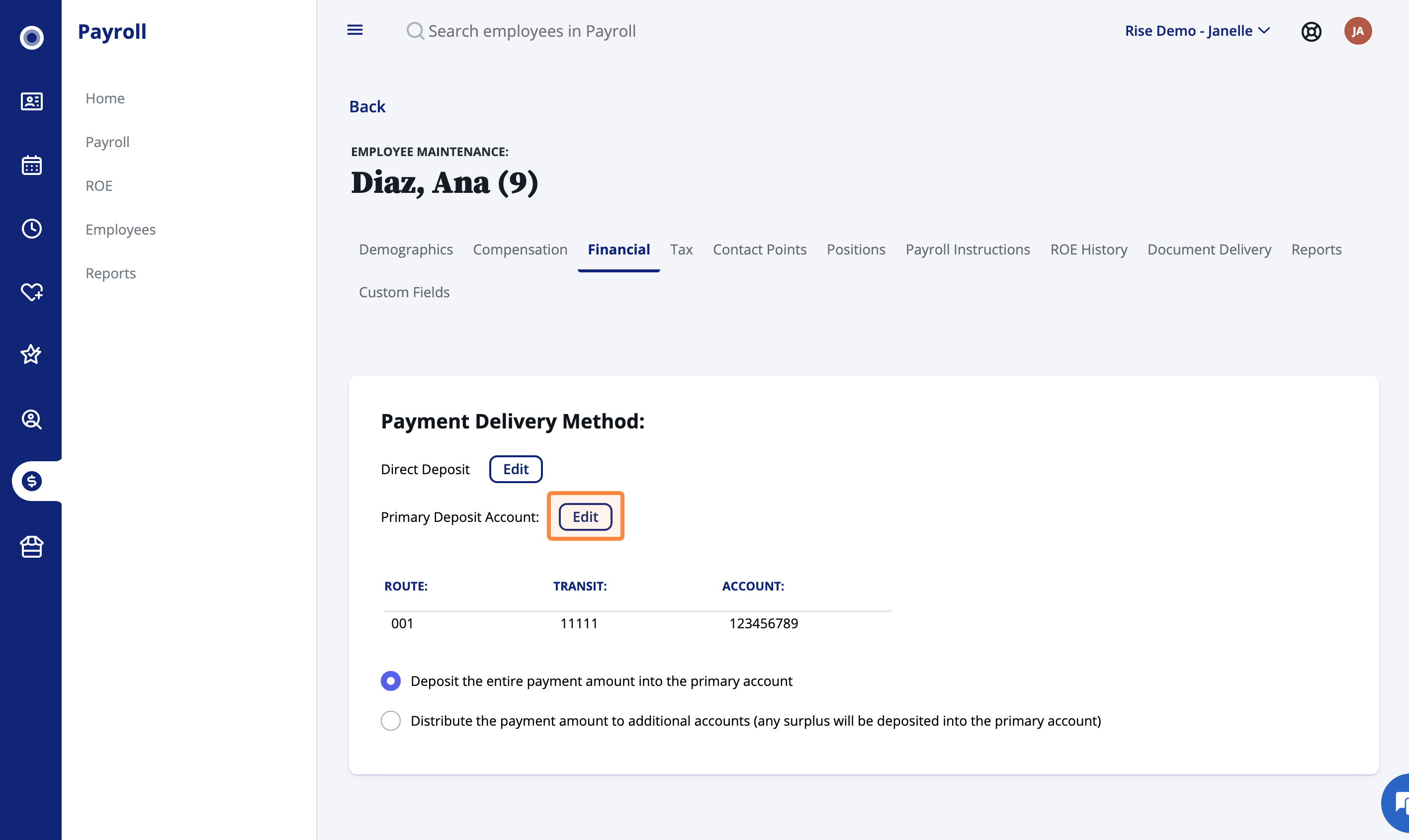Open the calendar module icon in sidebar

point(32,166)
